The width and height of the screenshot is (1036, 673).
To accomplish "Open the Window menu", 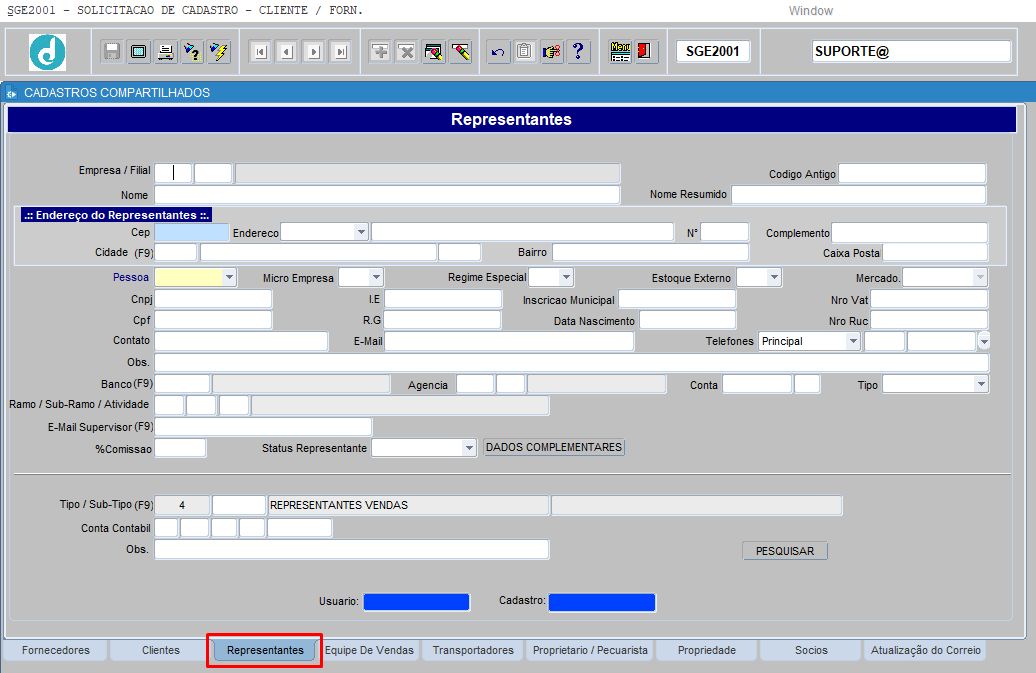I will 811,11.
